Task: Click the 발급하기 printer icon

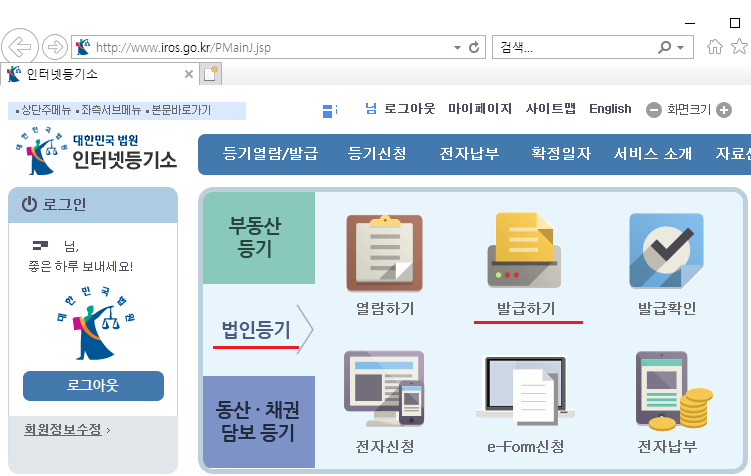Action: (x=524, y=250)
